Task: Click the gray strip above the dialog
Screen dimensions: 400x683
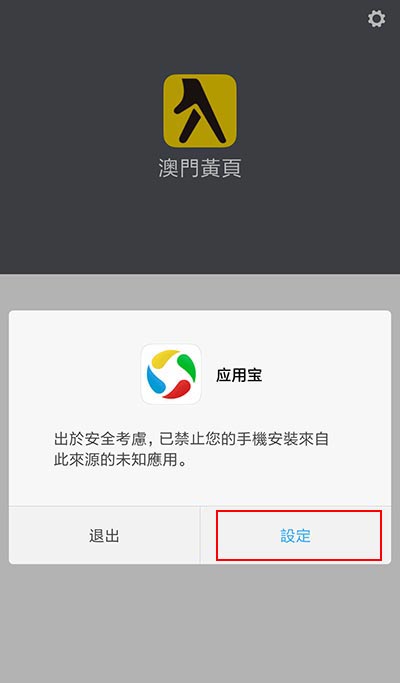Action: pyautogui.click(x=200, y=292)
